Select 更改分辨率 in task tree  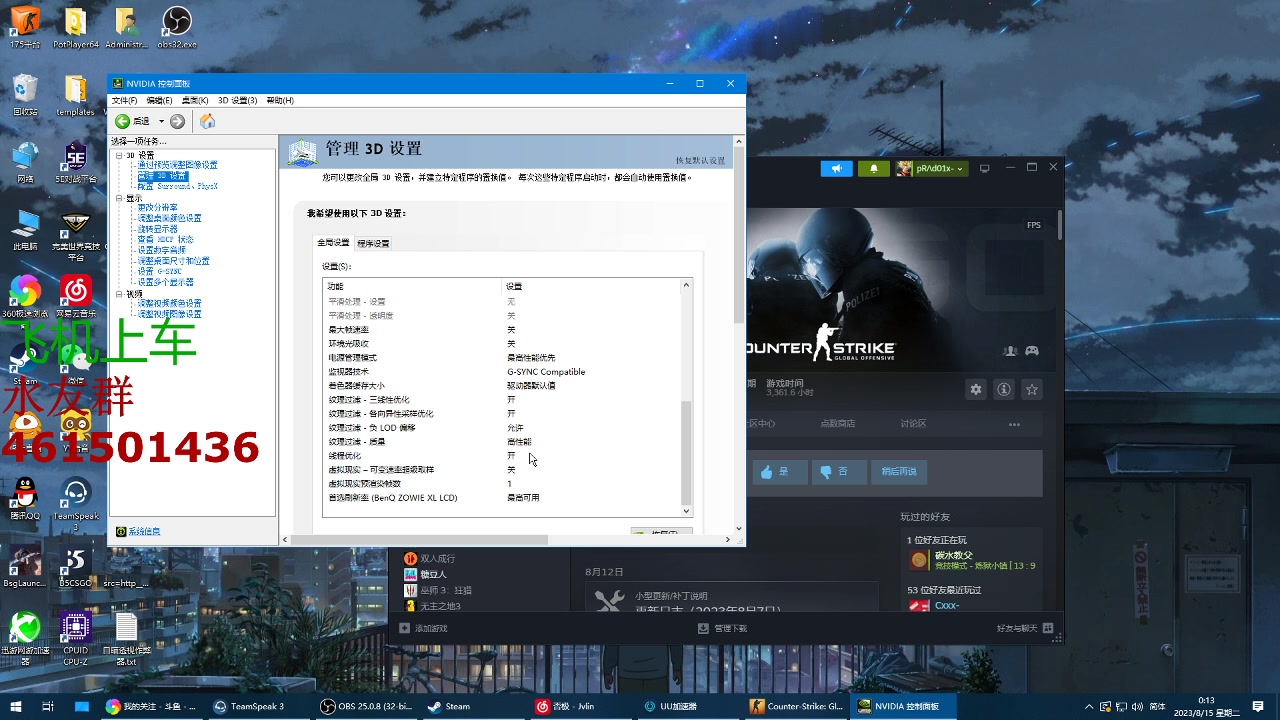tap(158, 207)
